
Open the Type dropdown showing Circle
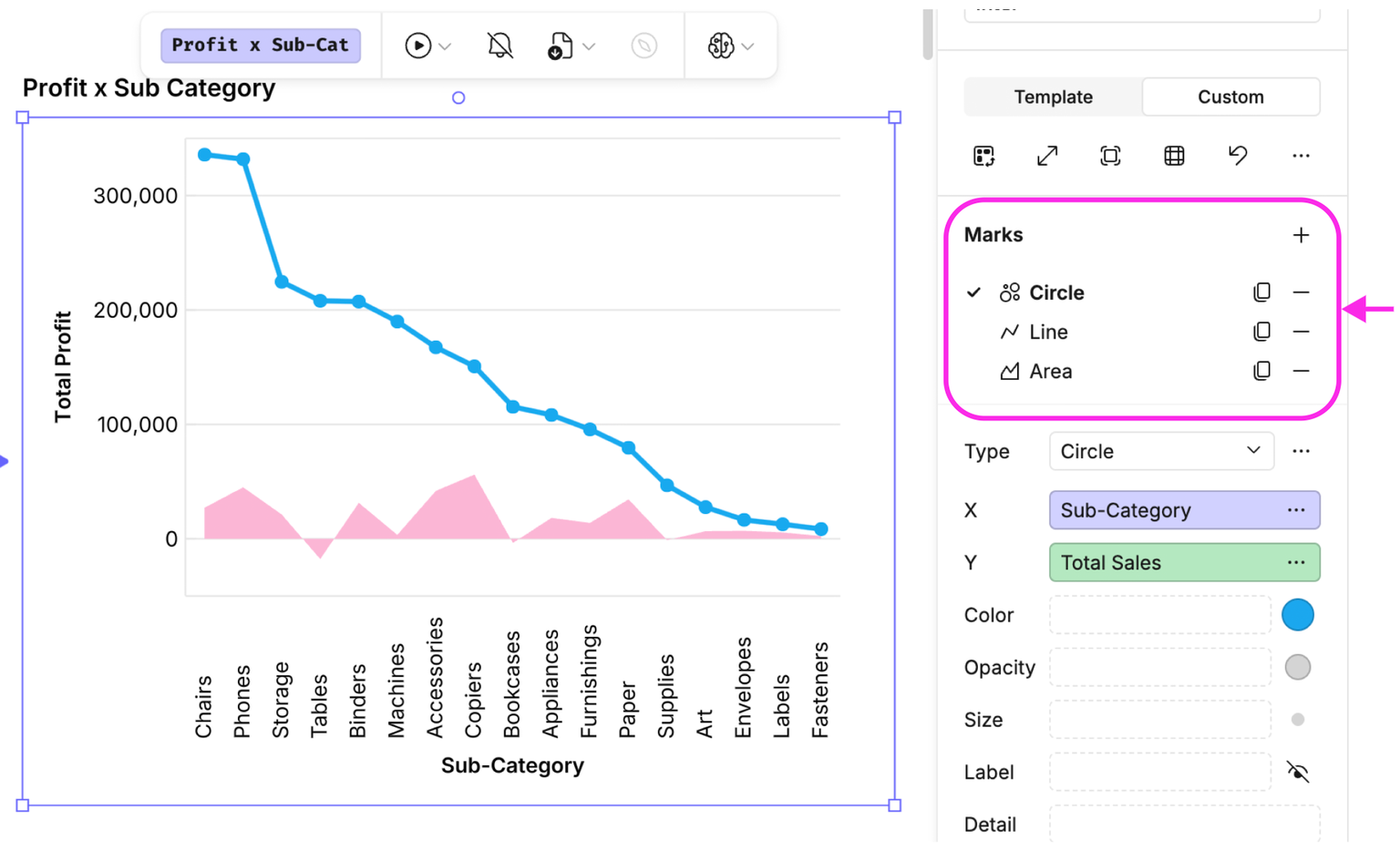(x=1161, y=451)
